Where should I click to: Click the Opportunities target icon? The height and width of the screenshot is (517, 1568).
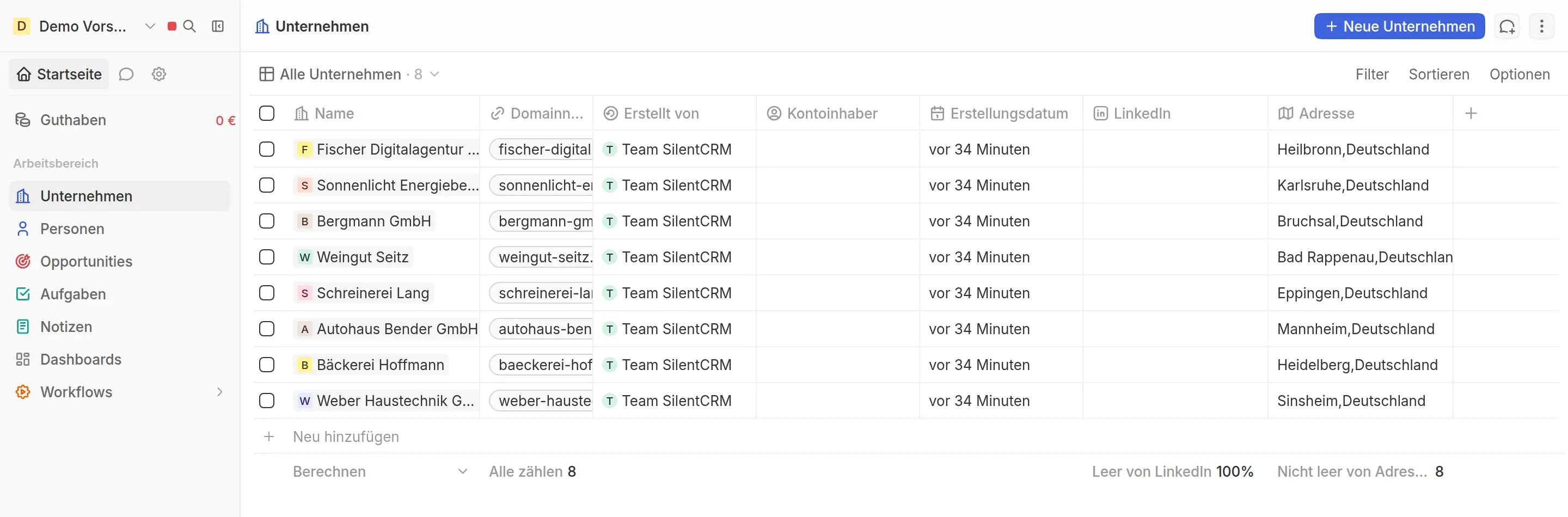(x=22, y=262)
